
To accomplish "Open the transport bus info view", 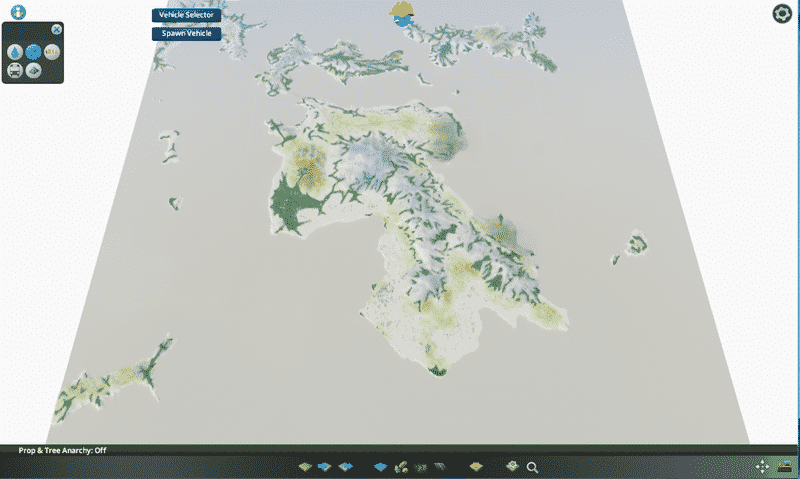I will pyautogui.click(x=16, y=70).
